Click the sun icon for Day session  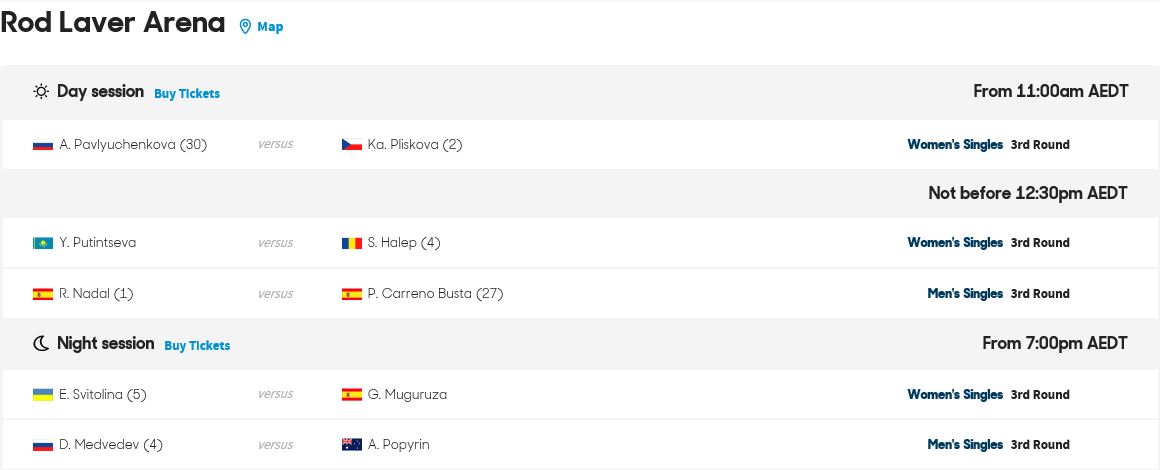click(41, 92)
